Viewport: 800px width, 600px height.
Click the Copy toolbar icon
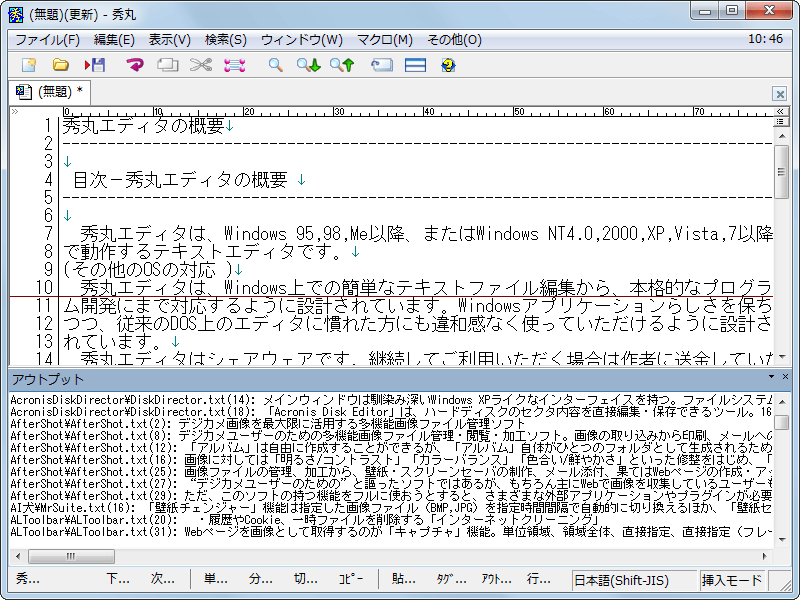tap(167, 65)
